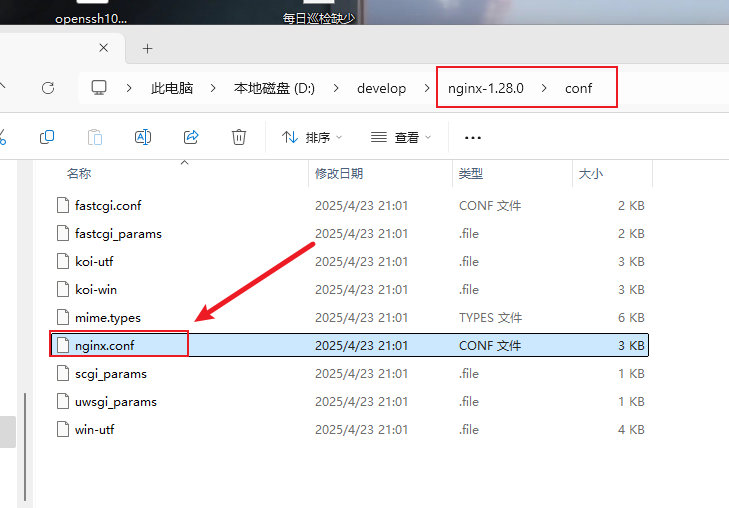Click file icon of fastcgi.conf
The height and width of the screenshot is (508, 729).
(63, 205)
